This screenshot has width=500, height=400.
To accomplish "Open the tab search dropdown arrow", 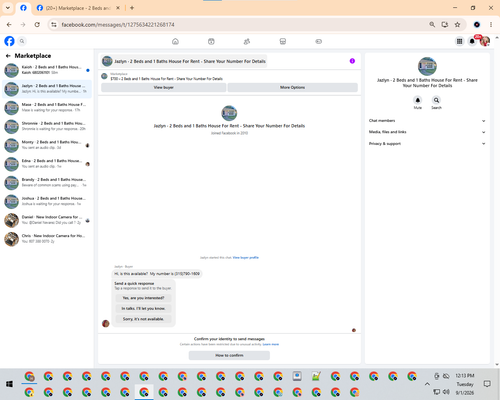I will tap(8, 8).
